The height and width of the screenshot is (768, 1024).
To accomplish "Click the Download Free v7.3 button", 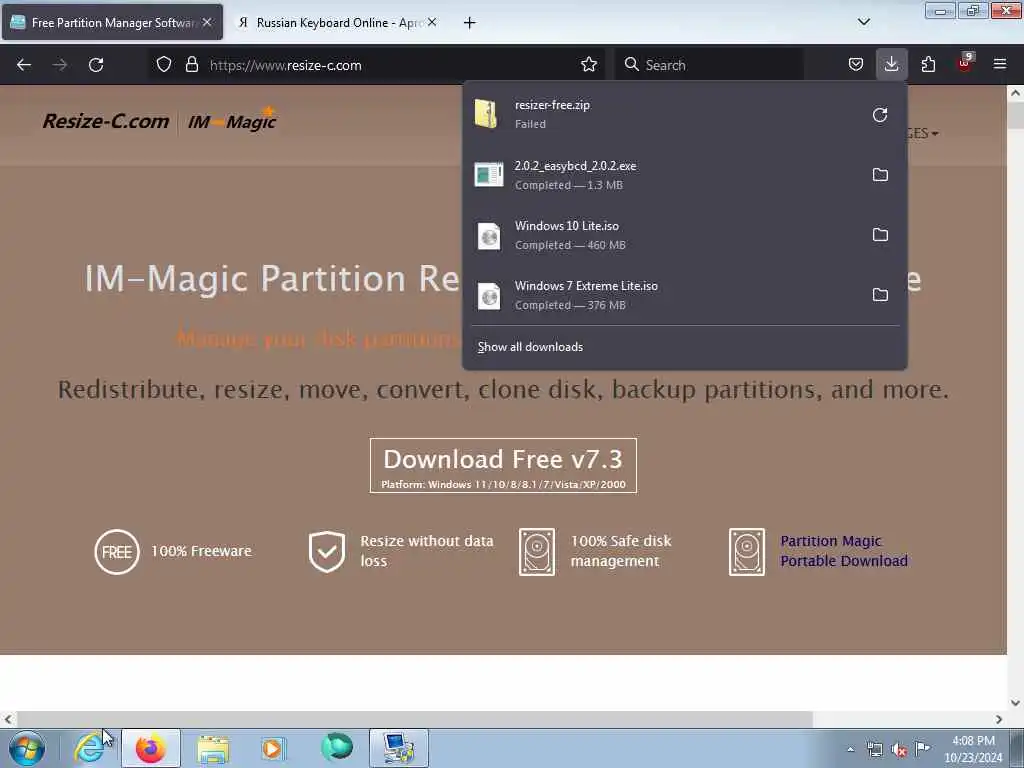I will (x=503, y=466).
